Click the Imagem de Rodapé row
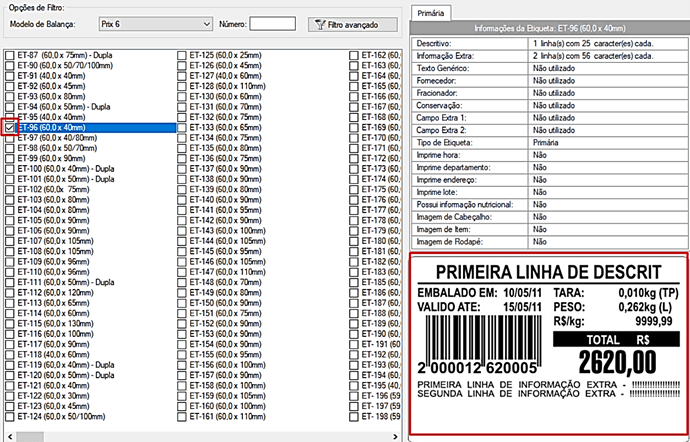The width and height of the screenshot is (690, 442). (548, 240)
